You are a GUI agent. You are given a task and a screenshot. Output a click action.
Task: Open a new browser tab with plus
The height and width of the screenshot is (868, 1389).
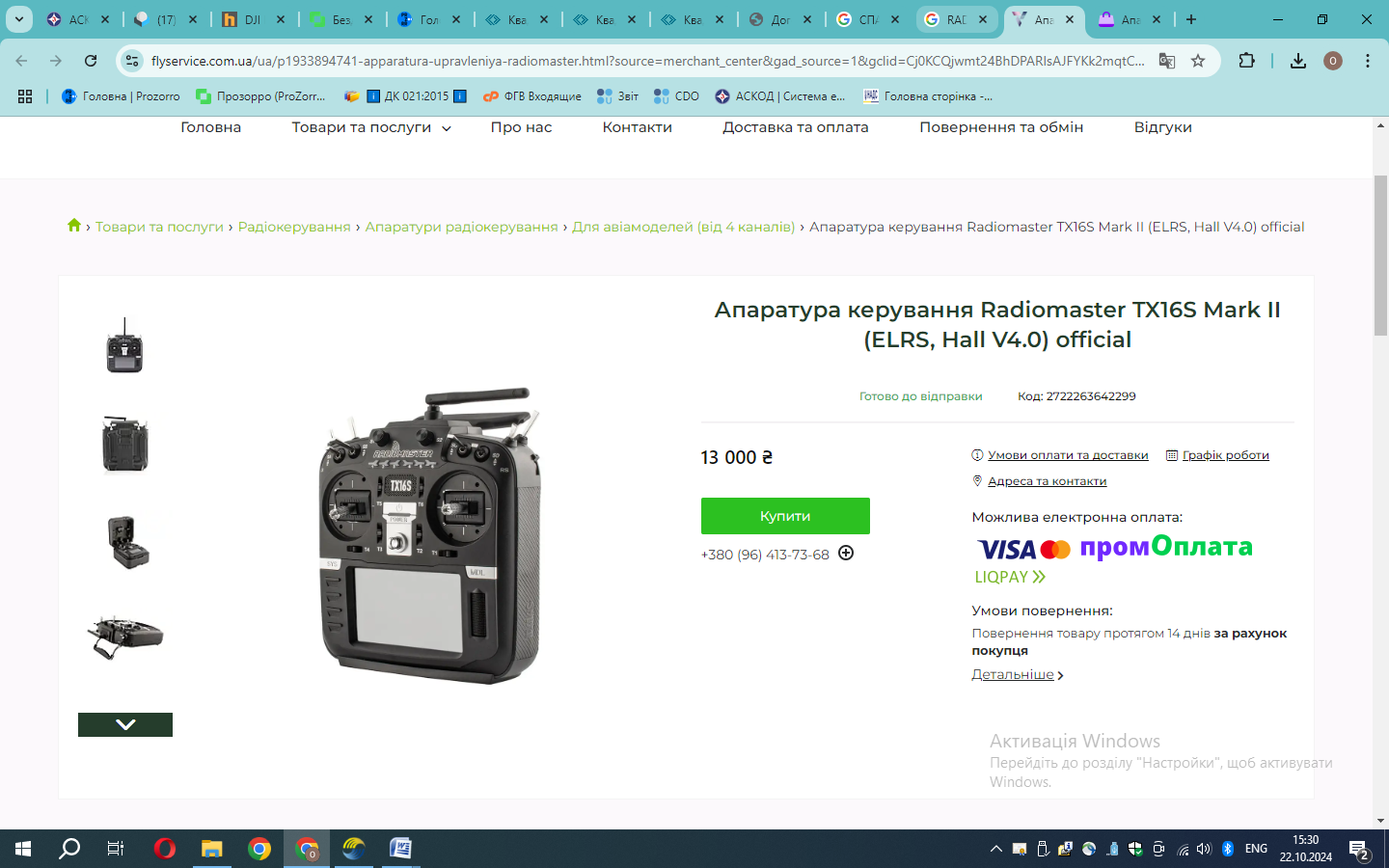click(x=1191, y=19)
